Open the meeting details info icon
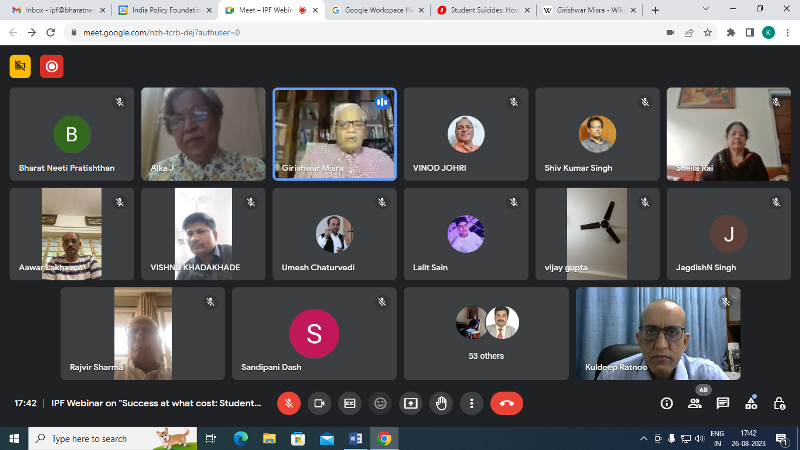 pyautogui.click(x=667, y=403)
